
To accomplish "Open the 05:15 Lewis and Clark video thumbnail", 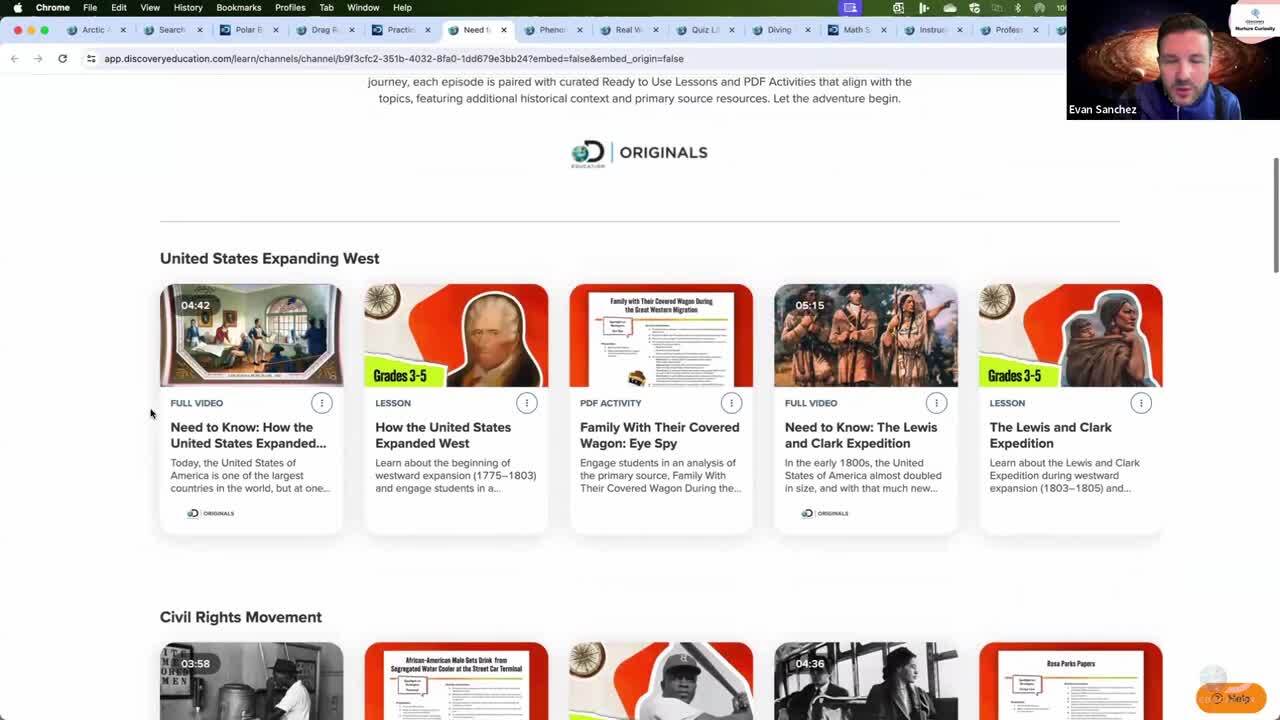I will 865,335.
